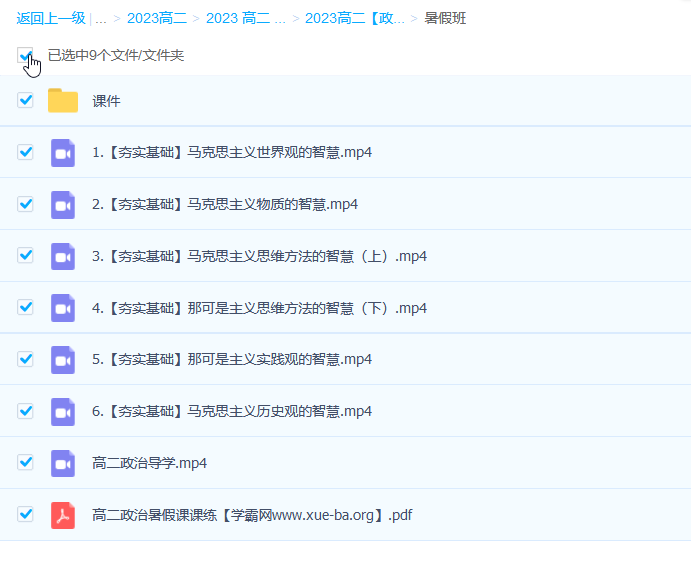Click the yellow 课件 folder icon
Image resolution: width=691 pixels, height=564 pixels.
coord(63,101)
